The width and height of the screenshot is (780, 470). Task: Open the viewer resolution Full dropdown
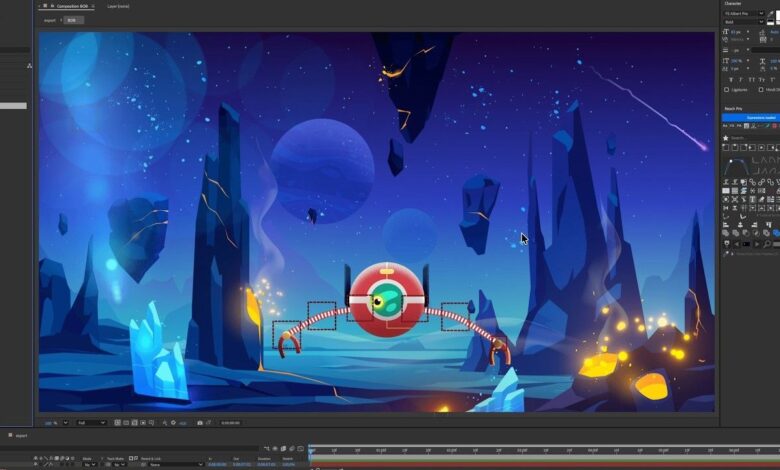coord(90,423)
